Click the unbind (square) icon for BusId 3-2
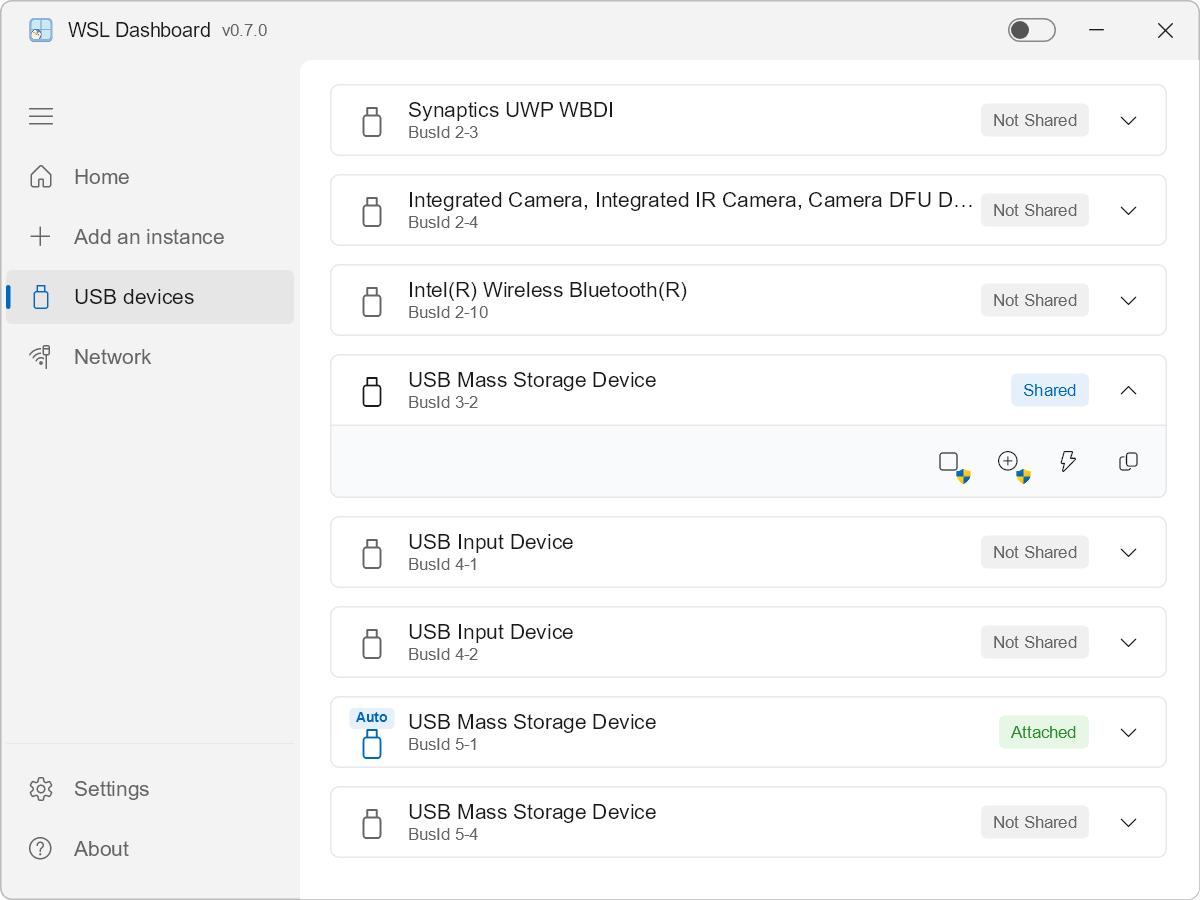The height and width of the screenshot is (900, 1200). pos(949,461)
